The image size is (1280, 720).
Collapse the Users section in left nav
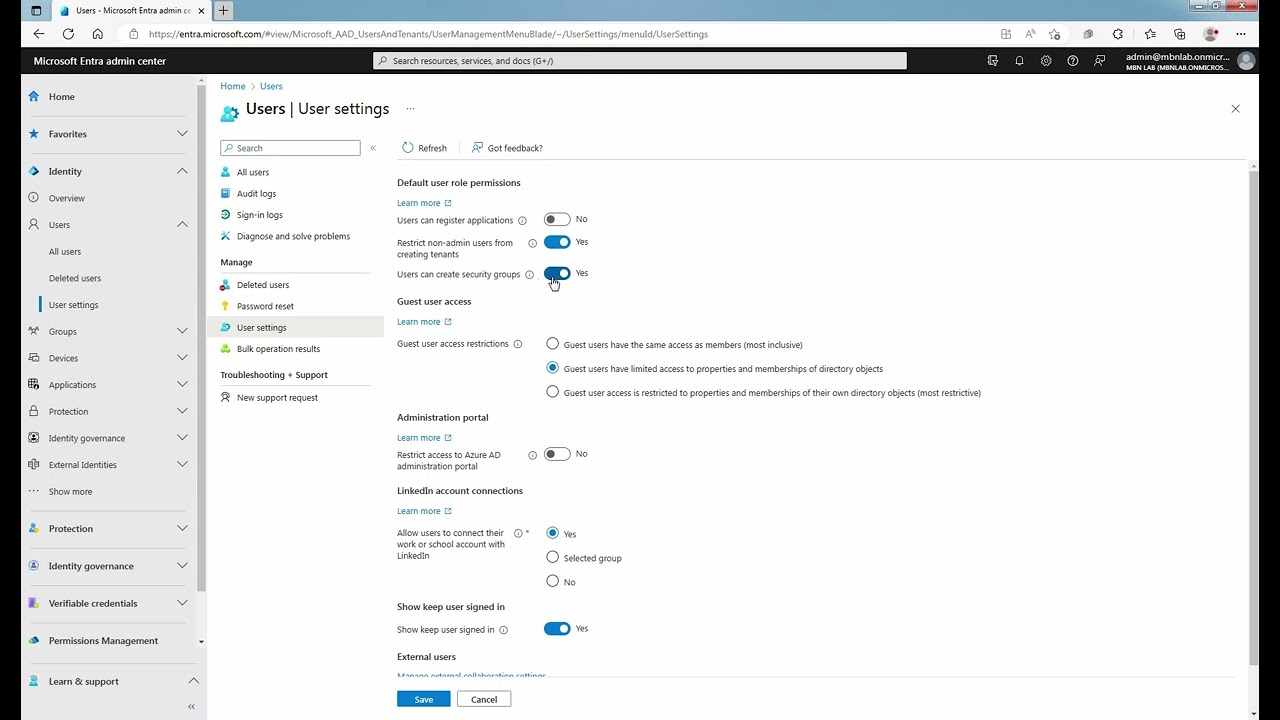pos(182,225)
